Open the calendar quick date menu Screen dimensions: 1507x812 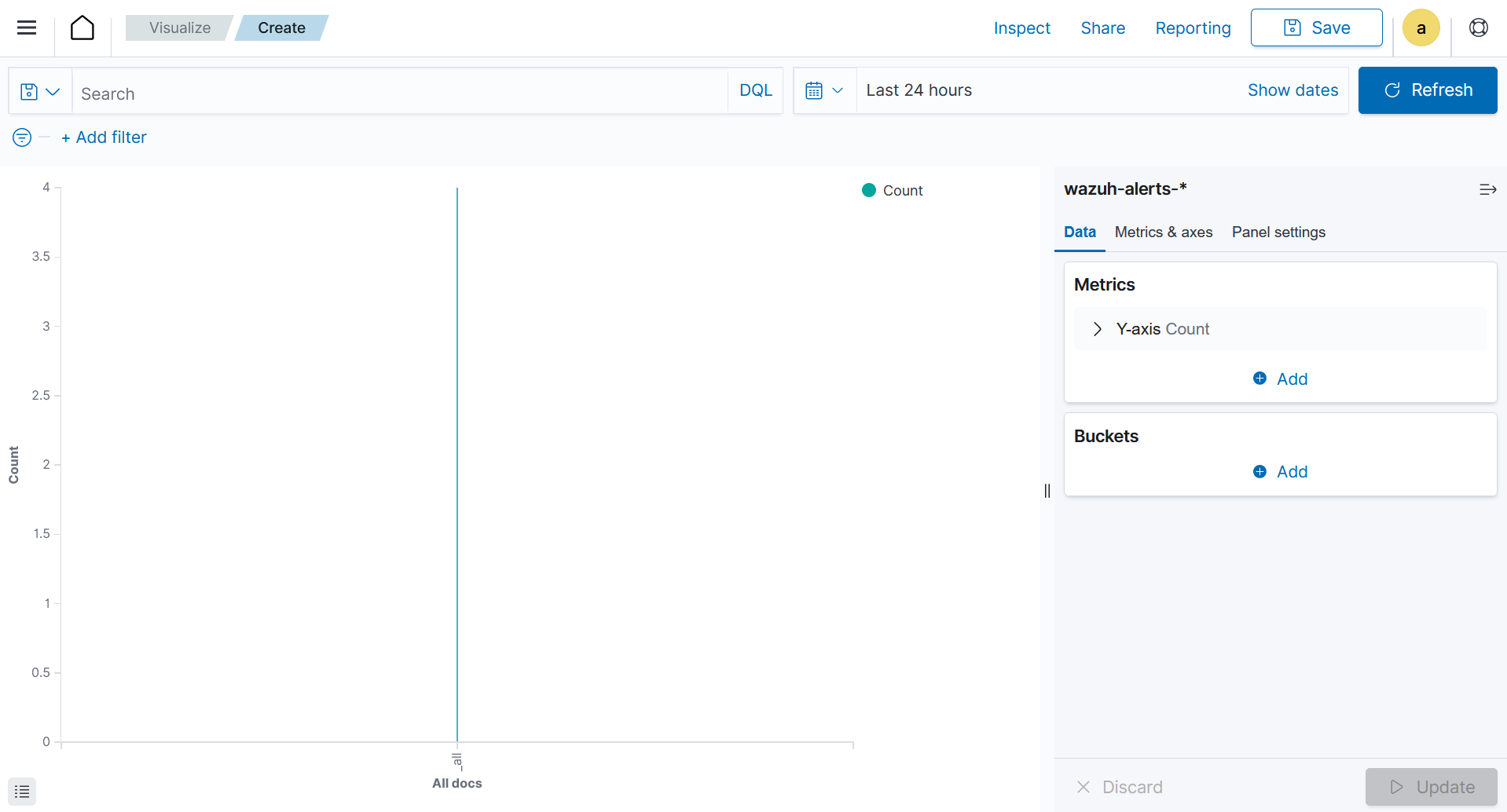(x=824, y=91)
